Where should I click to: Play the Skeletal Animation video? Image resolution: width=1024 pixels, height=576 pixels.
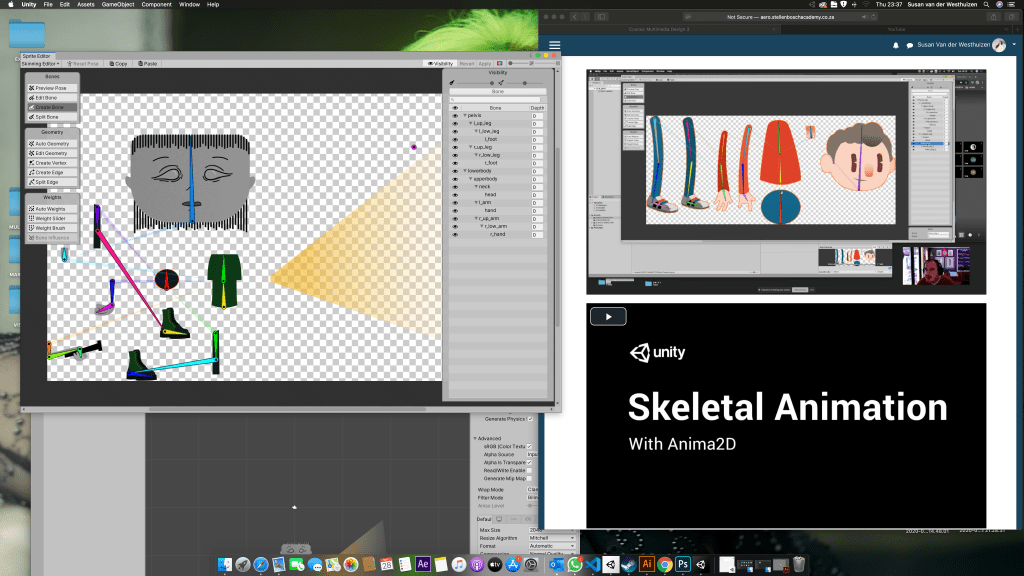pos(607,316)
